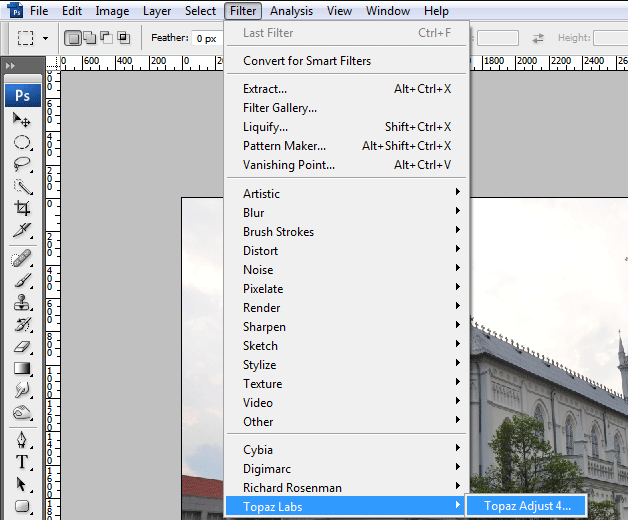This screenshot has width=628, height=520.
Task: Open the Analysis menu
Action: (x=291, y=11)
